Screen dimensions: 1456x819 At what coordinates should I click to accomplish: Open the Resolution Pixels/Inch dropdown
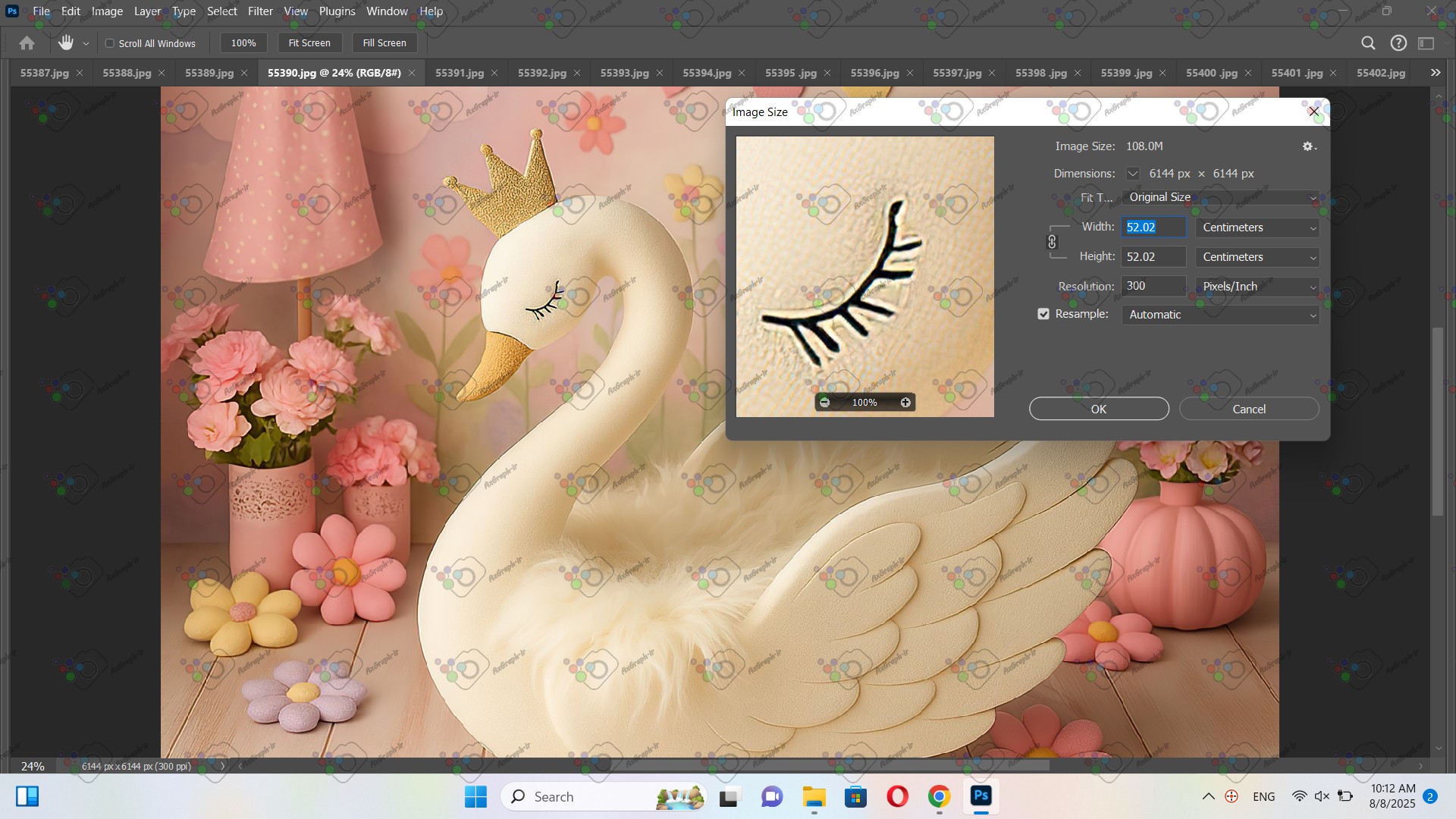1257,287
